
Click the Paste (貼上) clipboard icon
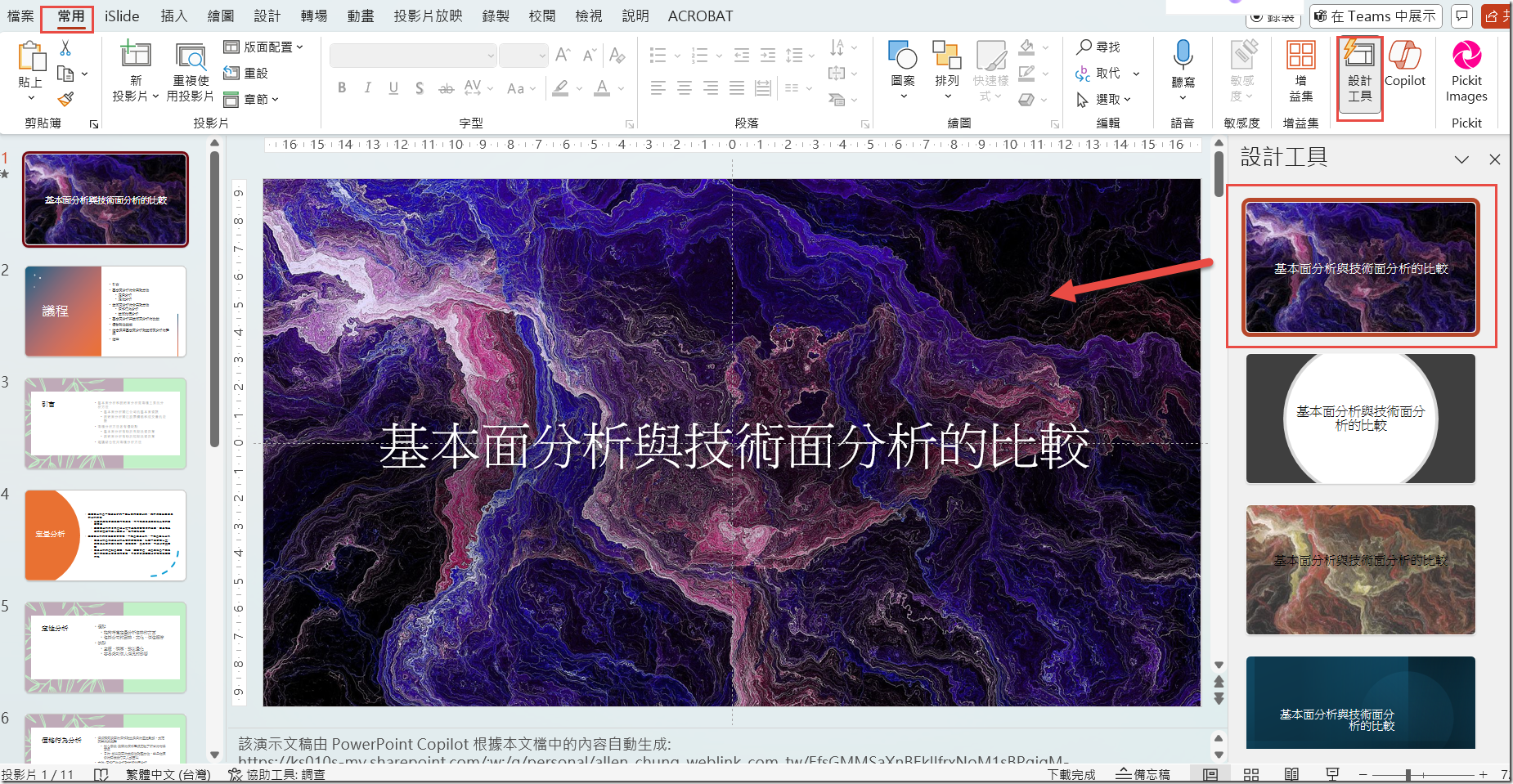[x=31, y=56]
